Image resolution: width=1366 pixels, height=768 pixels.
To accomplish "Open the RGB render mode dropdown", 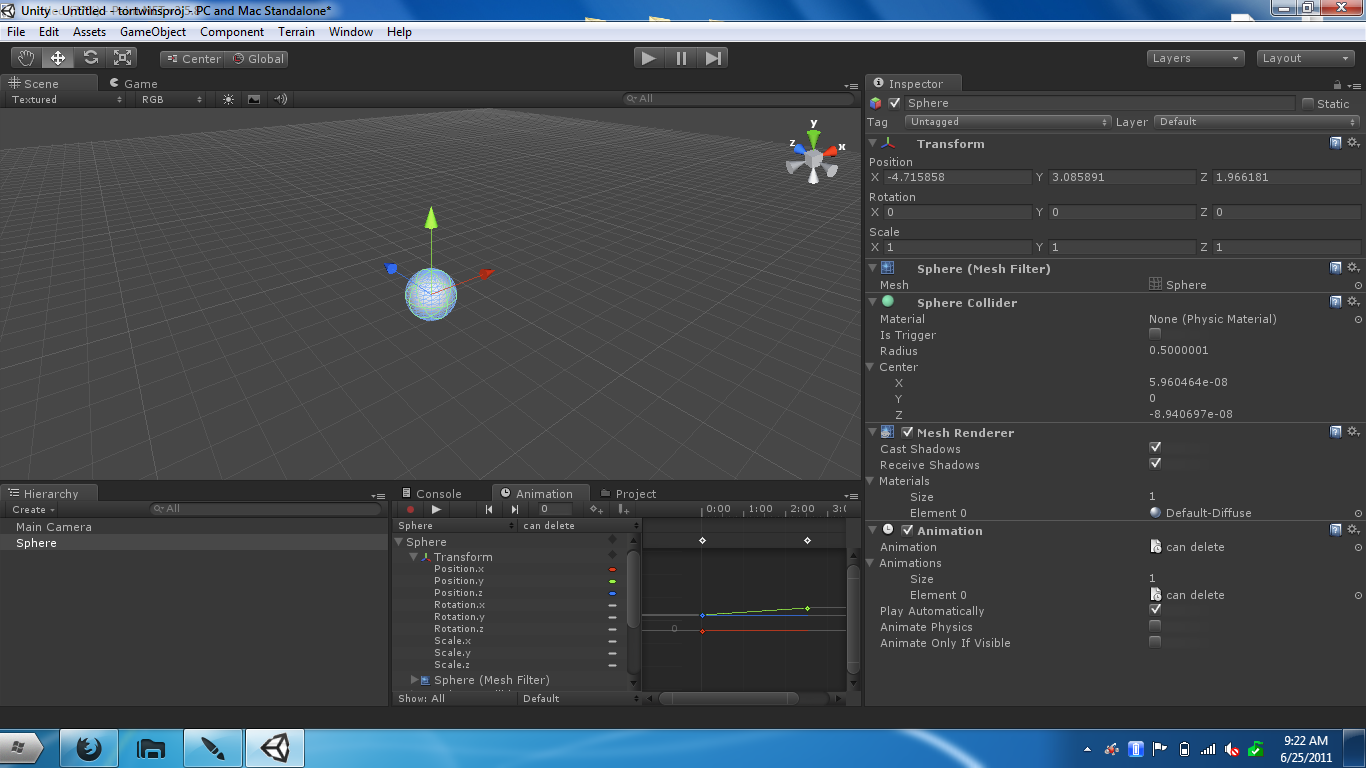I will [x=171, y=99].
